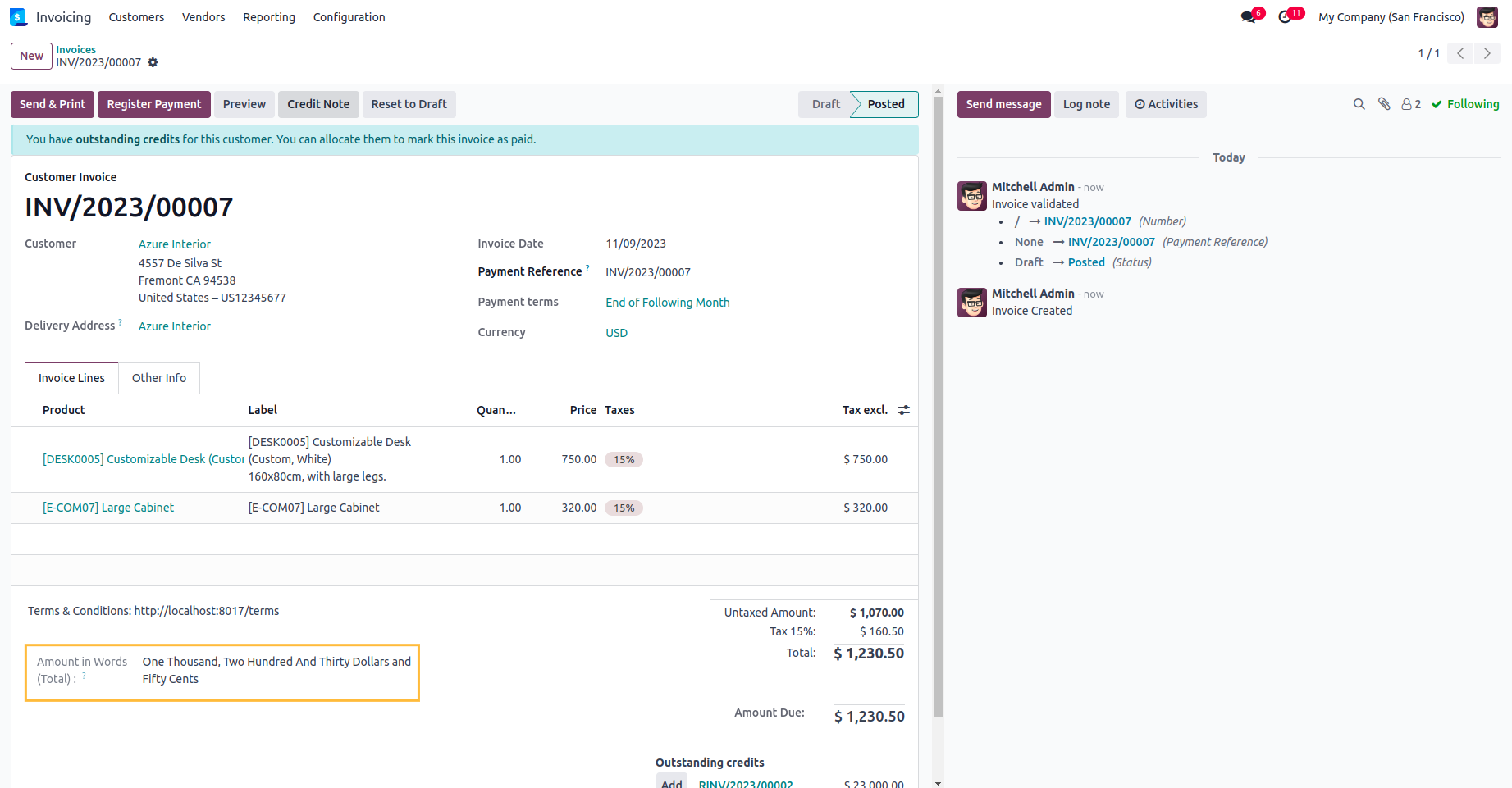Image resolution: width=1512 pixels, height=788 pixels.
Task: Select the Invoice Lines tab
Action: [71, 378]
